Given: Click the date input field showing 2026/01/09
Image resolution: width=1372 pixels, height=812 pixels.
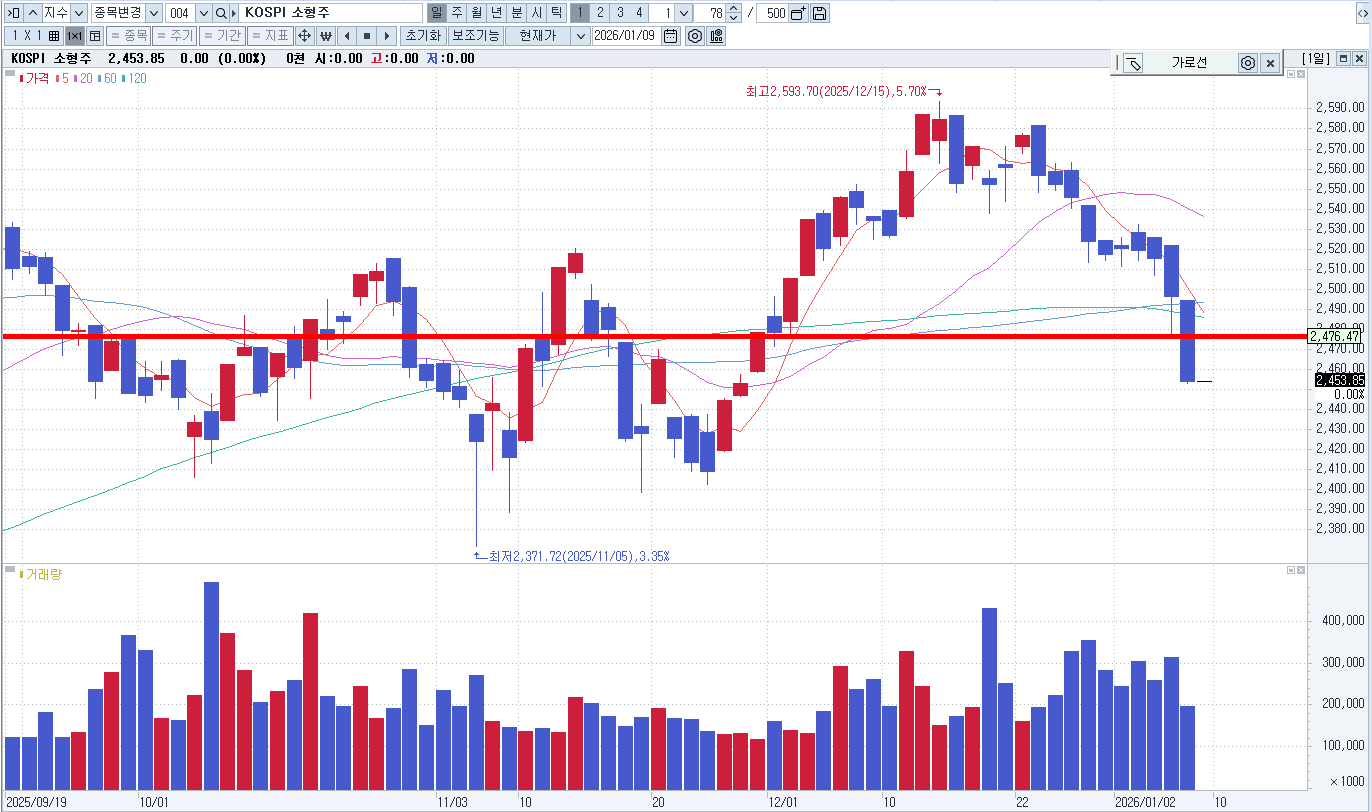Looking at the screenshot, I should [625, 36].
